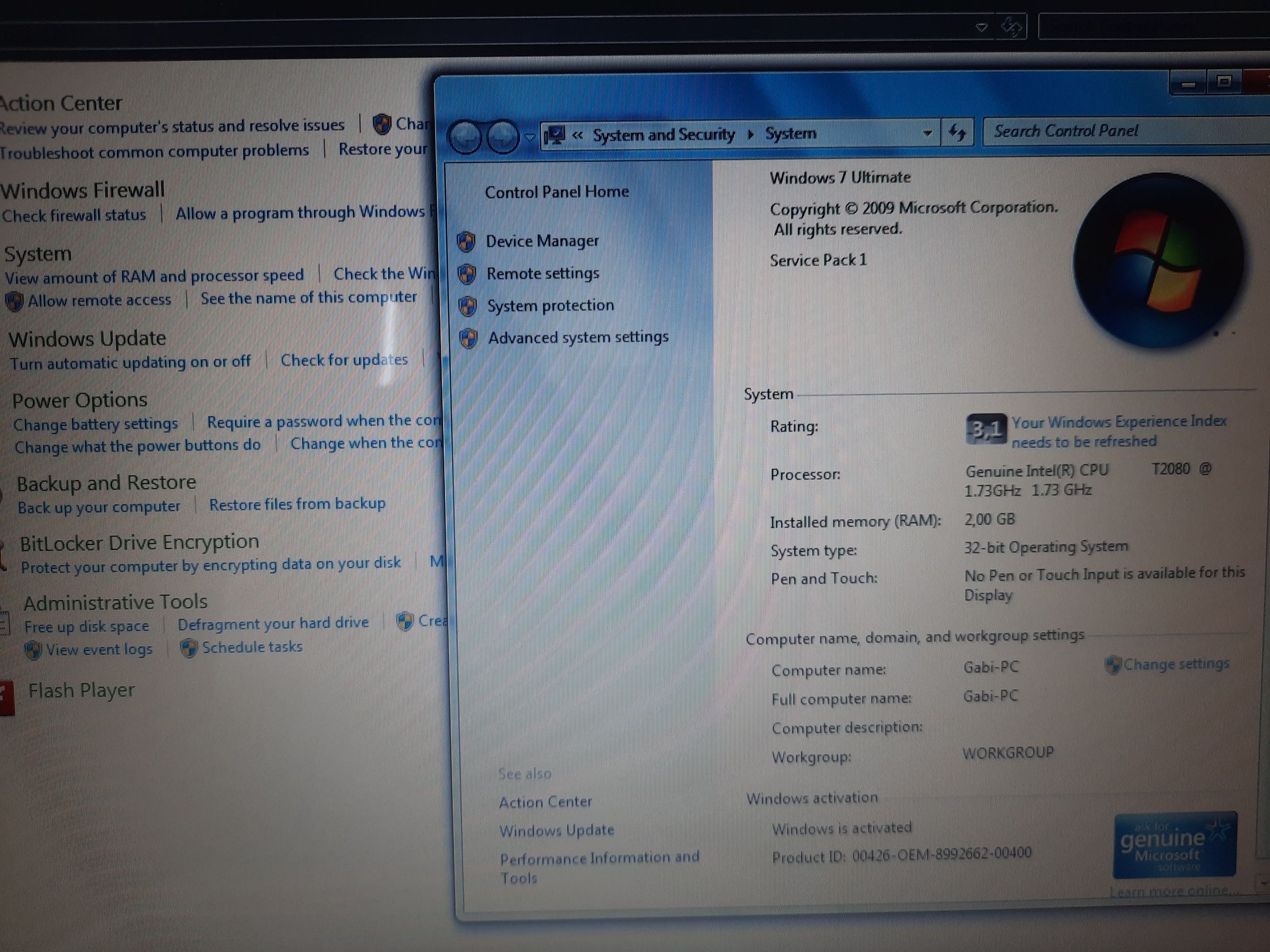Click Check firewall status
This screenshot has width=1270, height=952.
click(x=74, y=216)
